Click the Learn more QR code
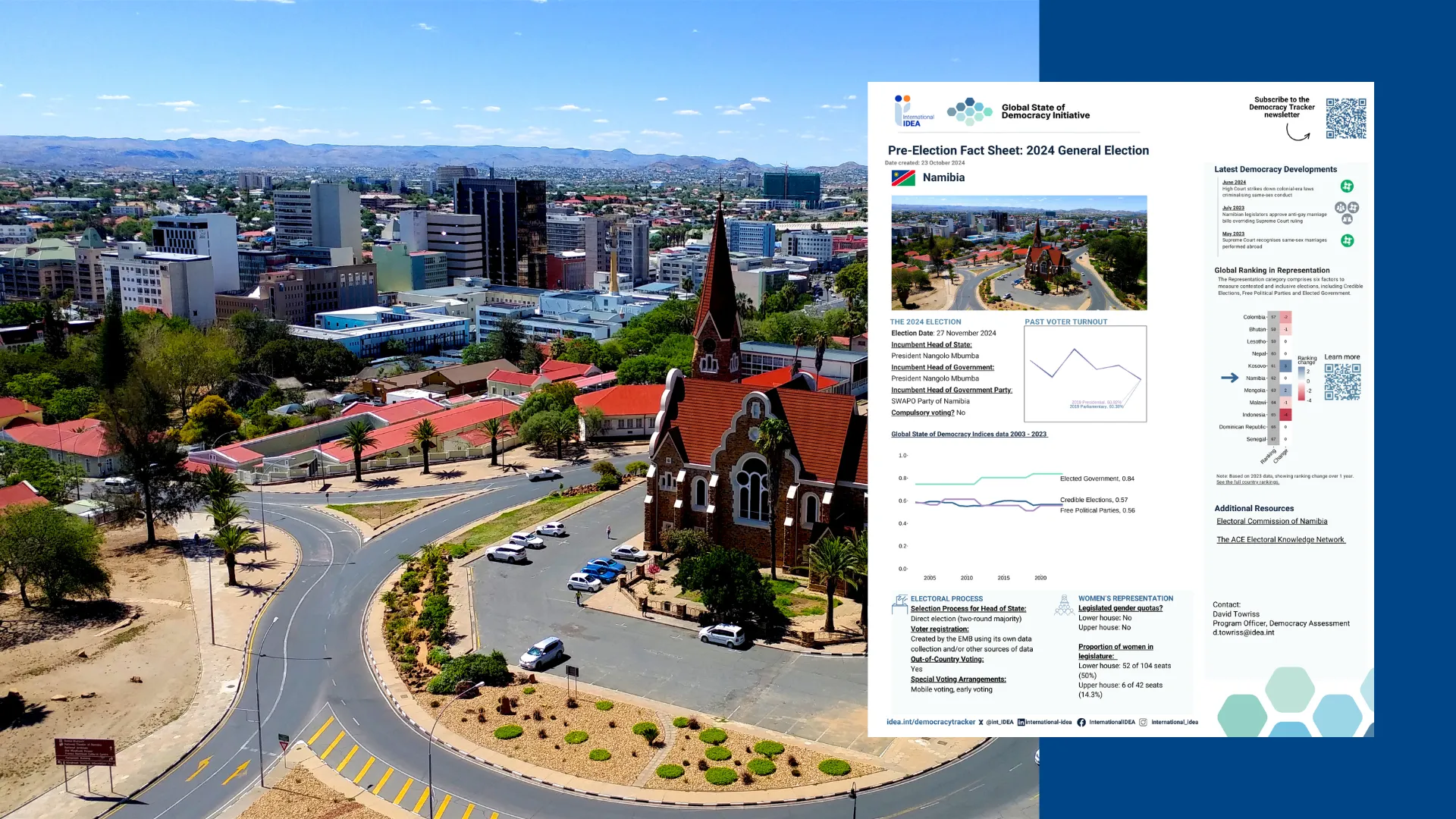 pyautogui.click(x=1342, y=382)
